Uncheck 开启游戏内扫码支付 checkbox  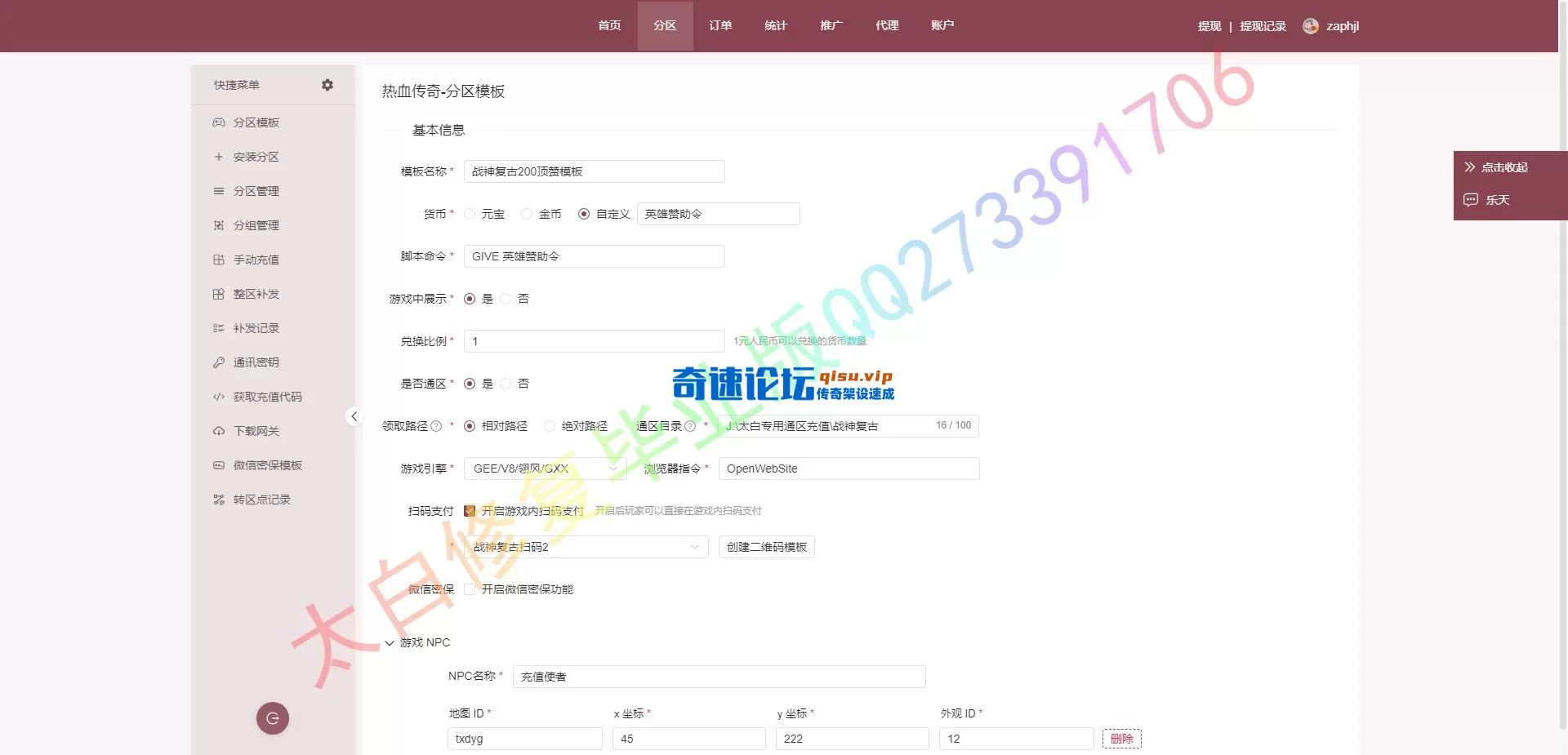pos(470,511)
